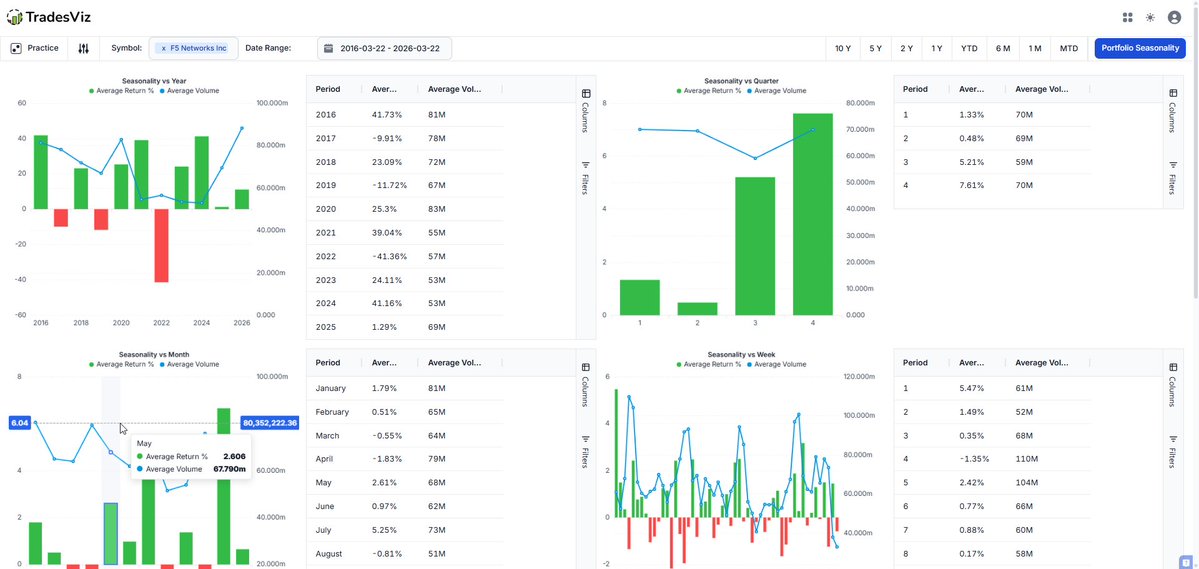Image resolution: width=1199 pixels, height=569 pixels.
Task: Click the help widget icon at bottom corner
Action: coord(1186,563)
